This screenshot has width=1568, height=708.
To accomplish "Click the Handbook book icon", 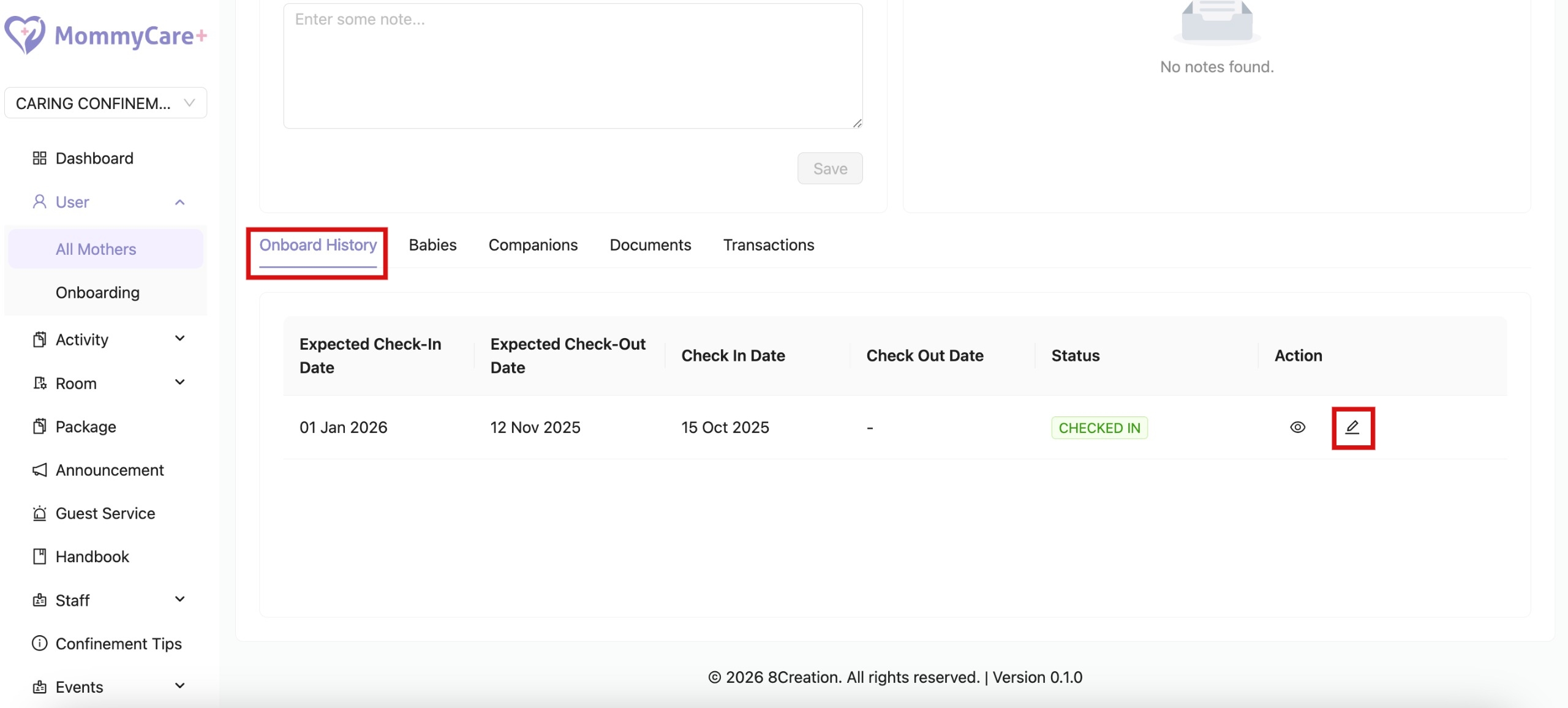I will coord(39,556).
